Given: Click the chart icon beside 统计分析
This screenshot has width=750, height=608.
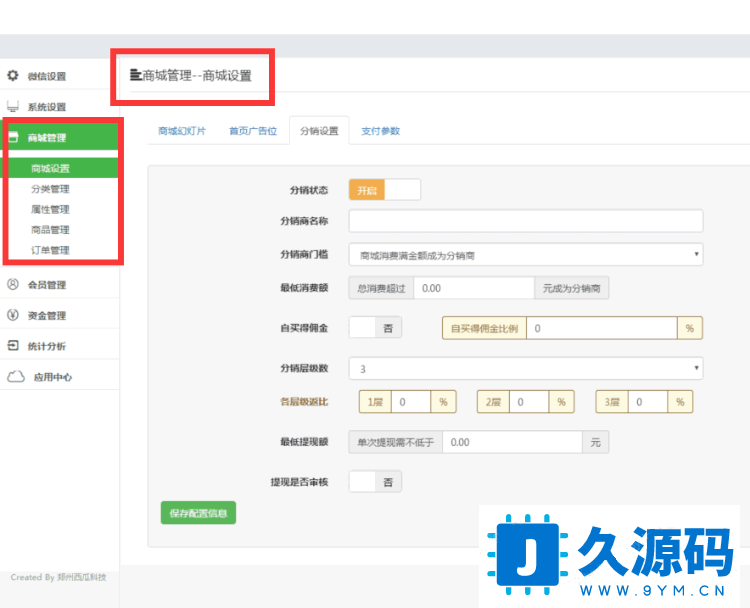Looking at the screenshot, I should click(x=13, y=346).
